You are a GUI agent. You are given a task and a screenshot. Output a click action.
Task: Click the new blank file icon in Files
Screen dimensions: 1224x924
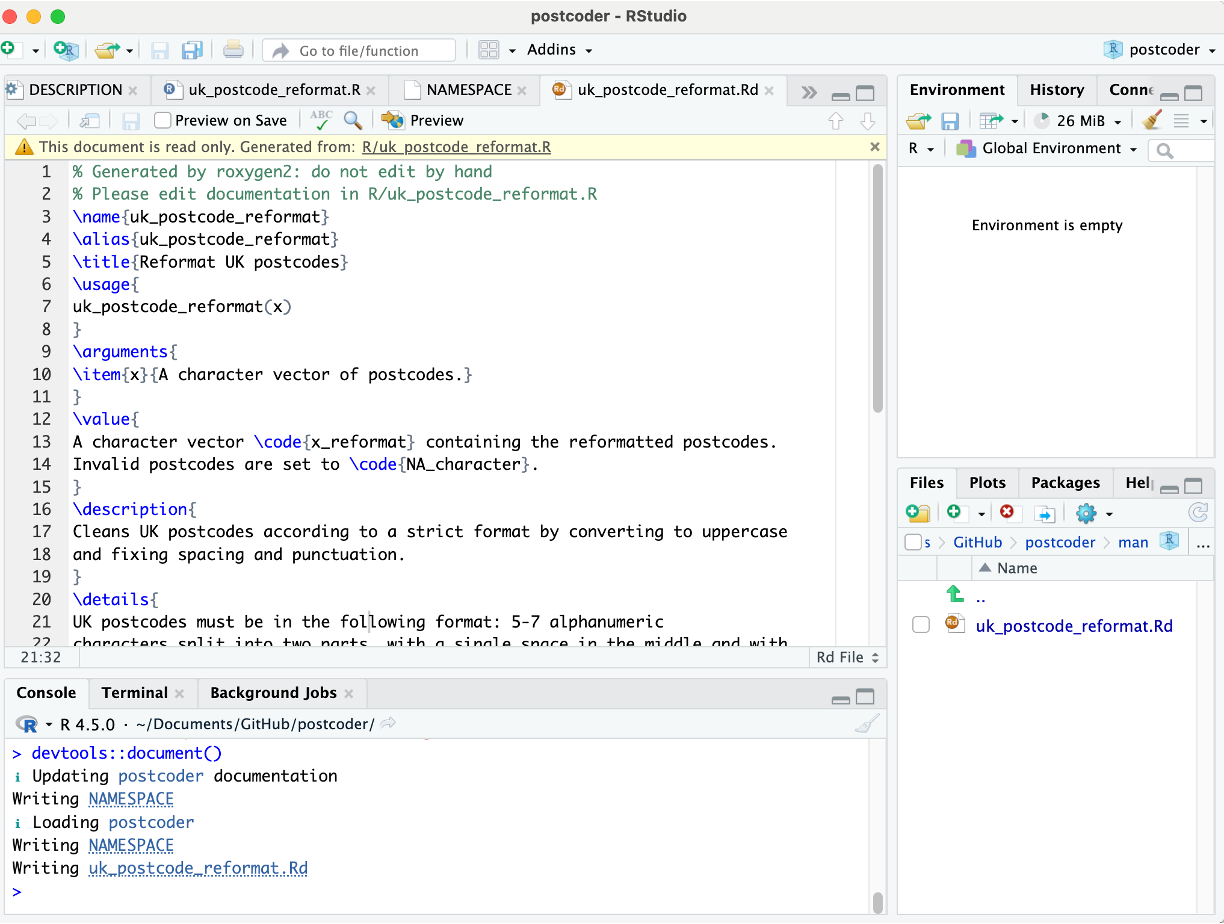pos(956,513)
